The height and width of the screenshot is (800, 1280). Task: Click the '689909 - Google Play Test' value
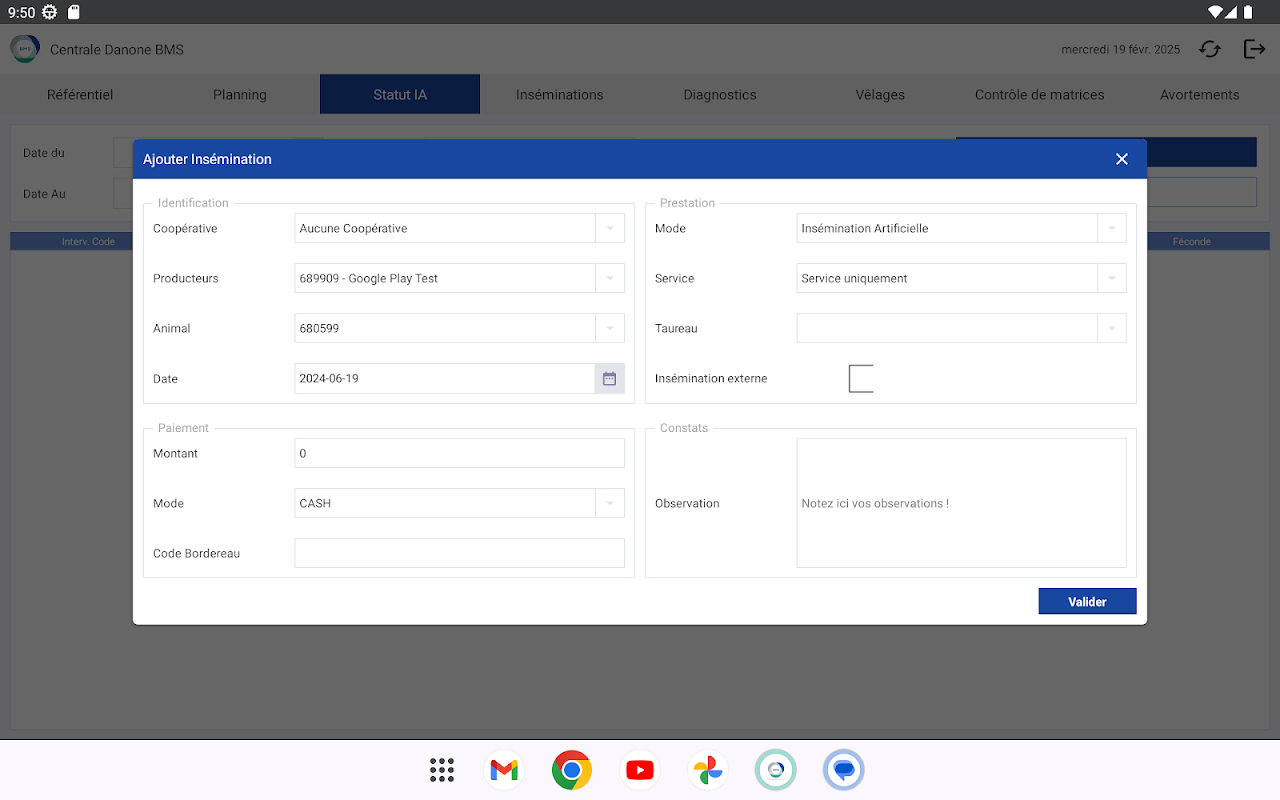coord(369,278)
